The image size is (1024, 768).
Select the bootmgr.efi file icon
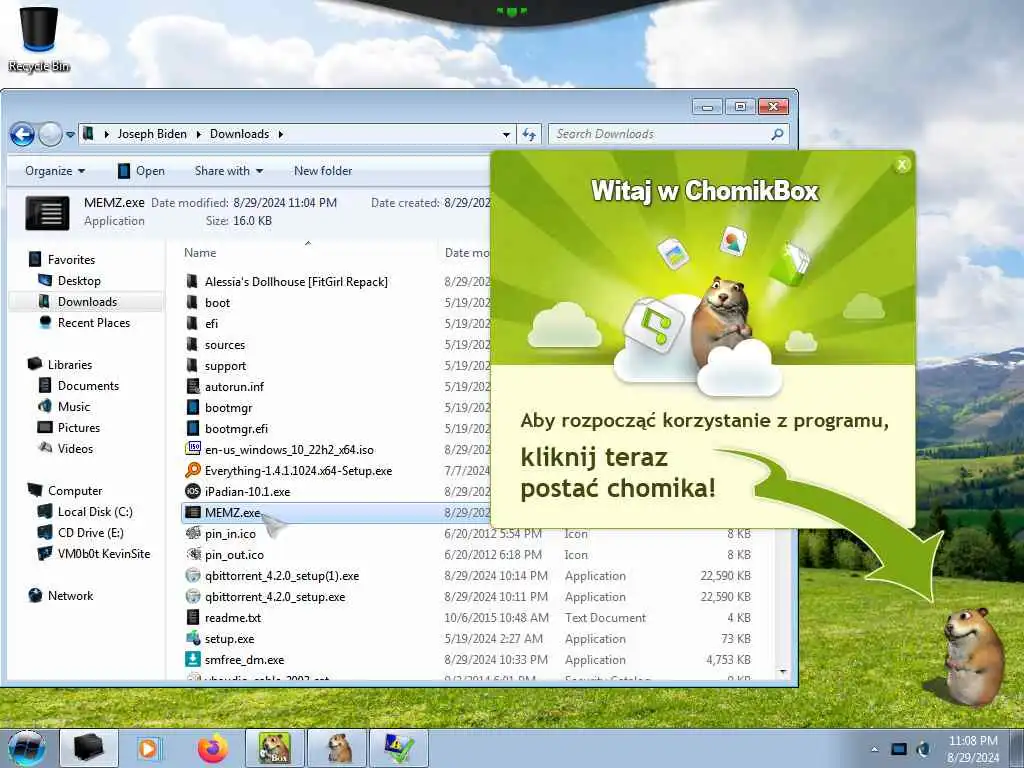click(x=193, y=428)
